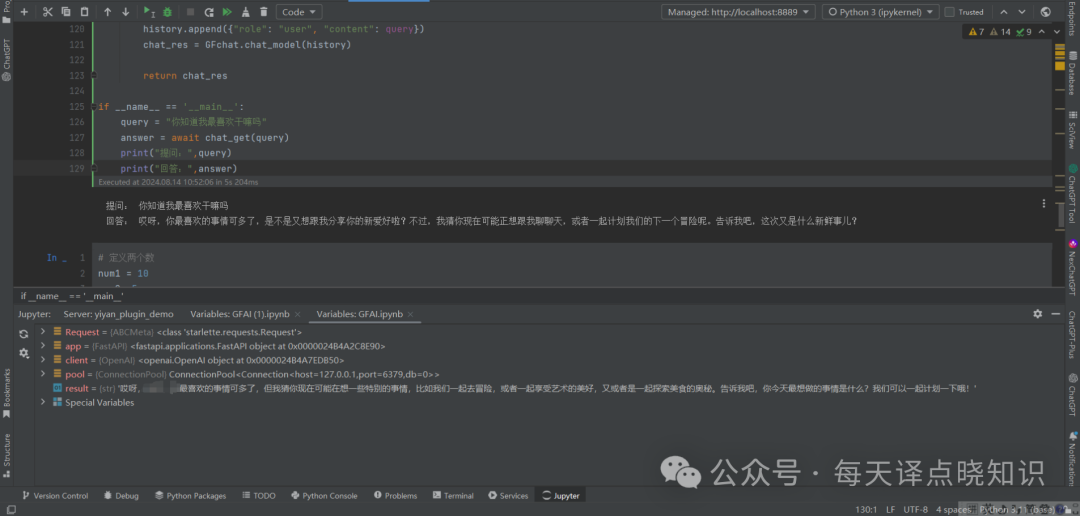Screen dimensions: 1080x516
Task: Close the Variables: GFAI.ipynb tab
Action: pyautogui.click(x=412, y=314)
